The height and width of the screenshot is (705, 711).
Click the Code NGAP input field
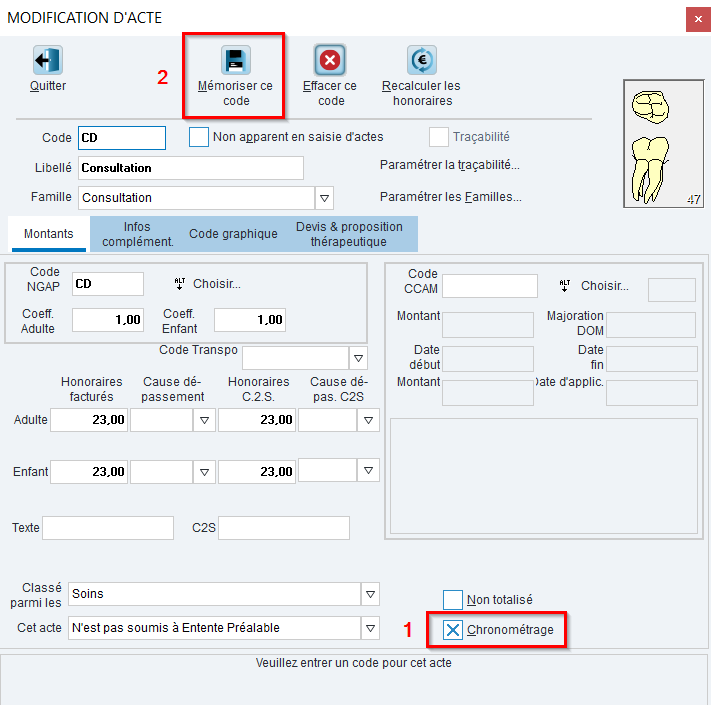pyautogui.click(x=108, y=284)
